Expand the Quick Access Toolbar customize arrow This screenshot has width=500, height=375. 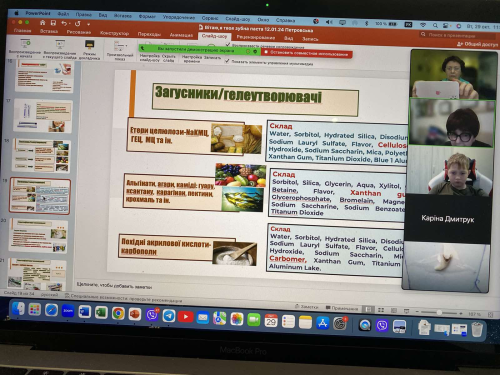point(88,24)
